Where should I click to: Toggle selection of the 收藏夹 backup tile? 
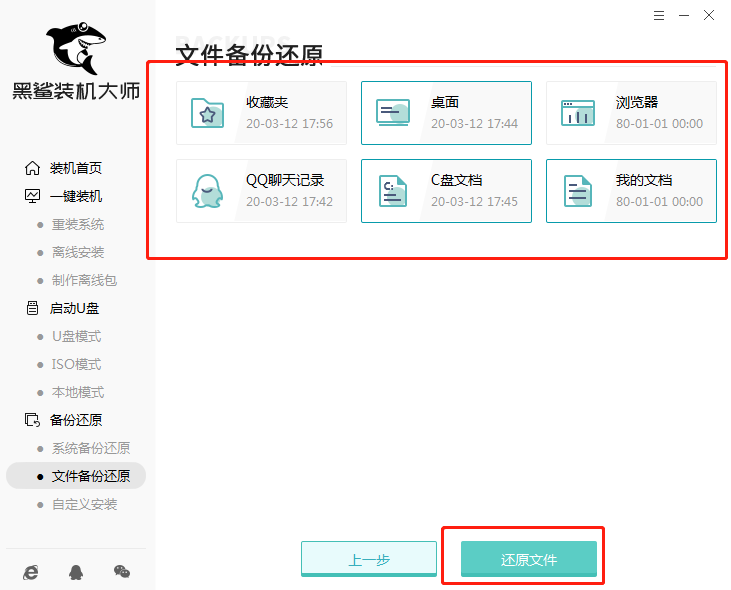click(261, 113)
